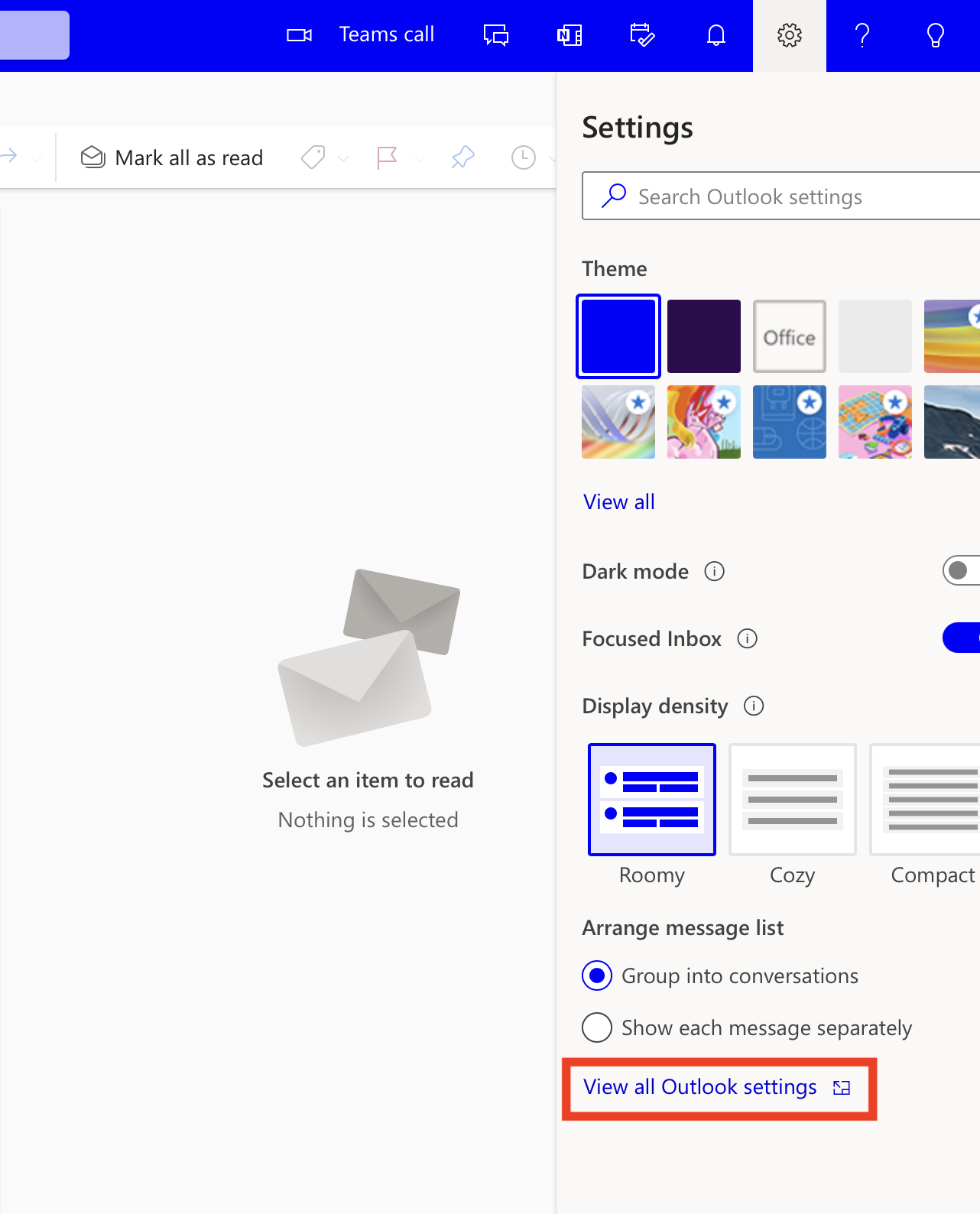Click the Search Outlook settings field

(780, 196)
